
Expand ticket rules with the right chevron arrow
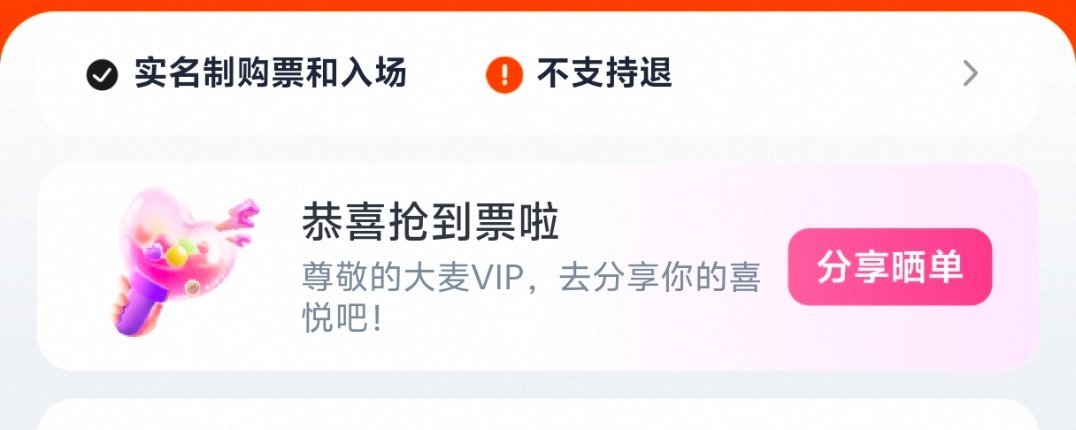click(970, 73)
